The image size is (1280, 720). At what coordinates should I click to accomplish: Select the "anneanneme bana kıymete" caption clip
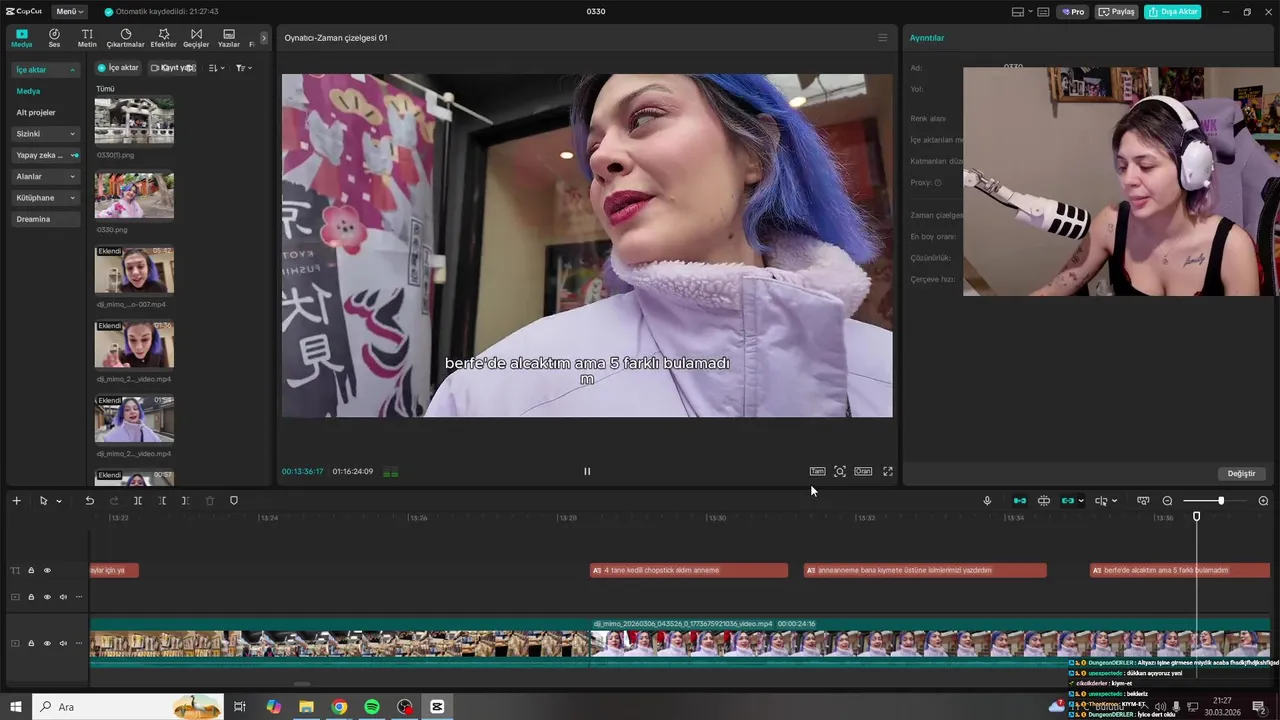(925, 570)
